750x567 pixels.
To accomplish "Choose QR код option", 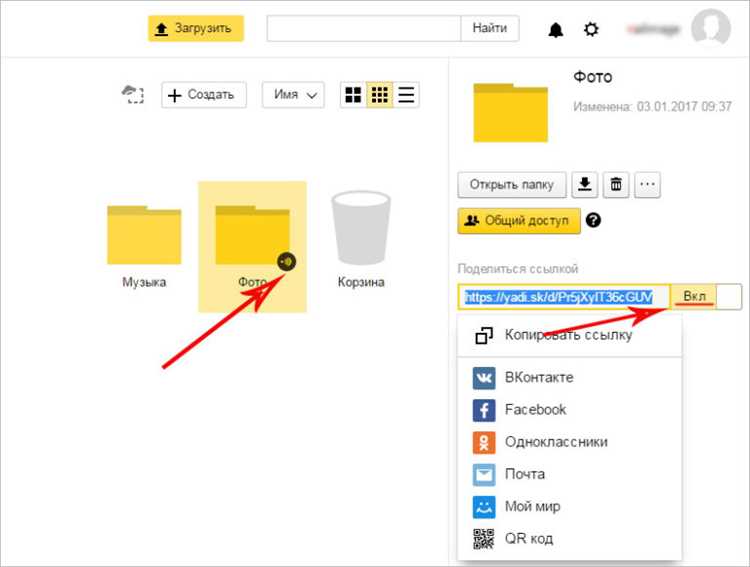I will click(528, 538).
